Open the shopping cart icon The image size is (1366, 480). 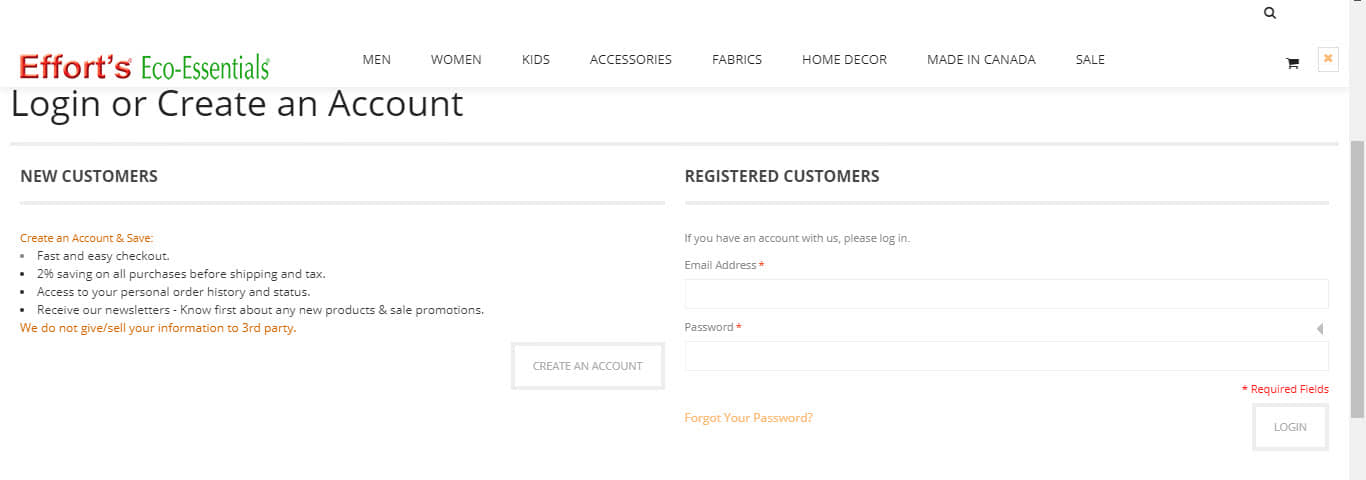click(1292, 63)
